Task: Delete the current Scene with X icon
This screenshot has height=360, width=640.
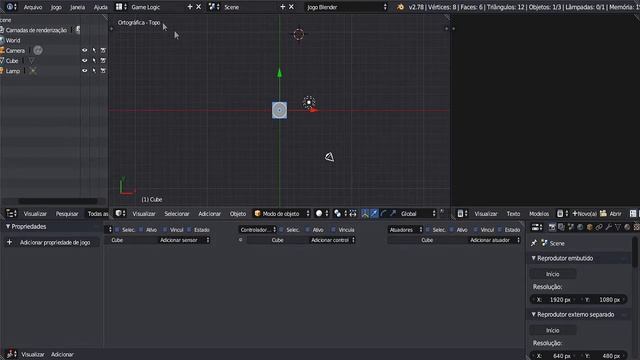Action: [x=291, y=7]
